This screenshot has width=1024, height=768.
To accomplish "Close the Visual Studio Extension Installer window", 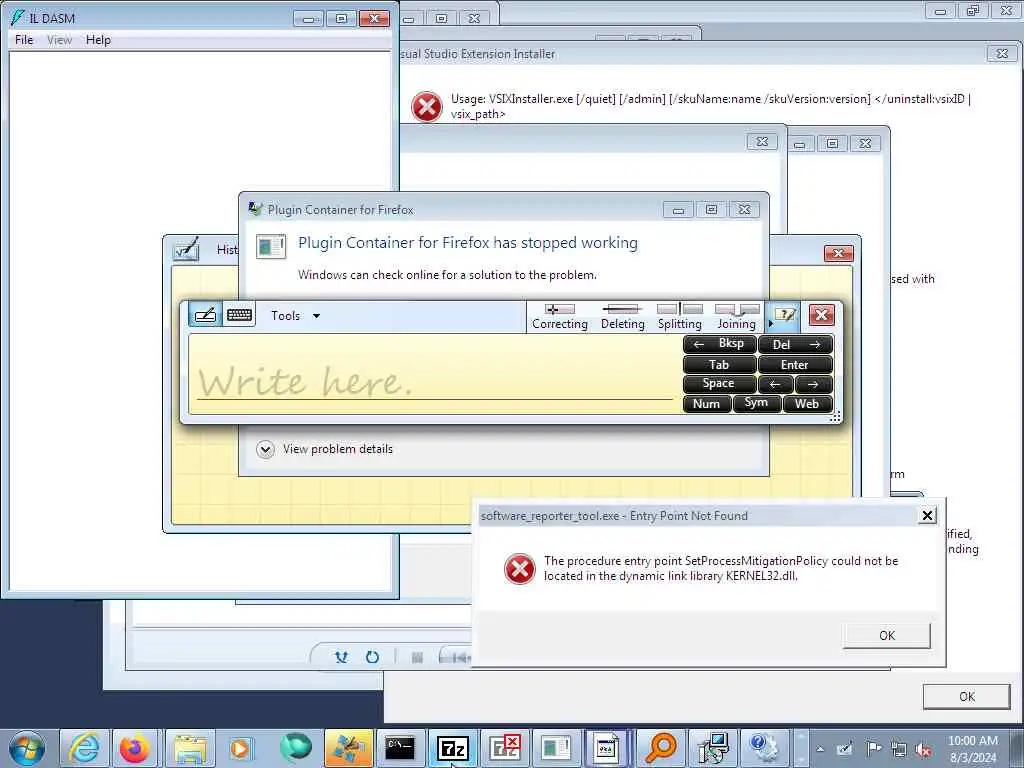I will click(1002, 54).
